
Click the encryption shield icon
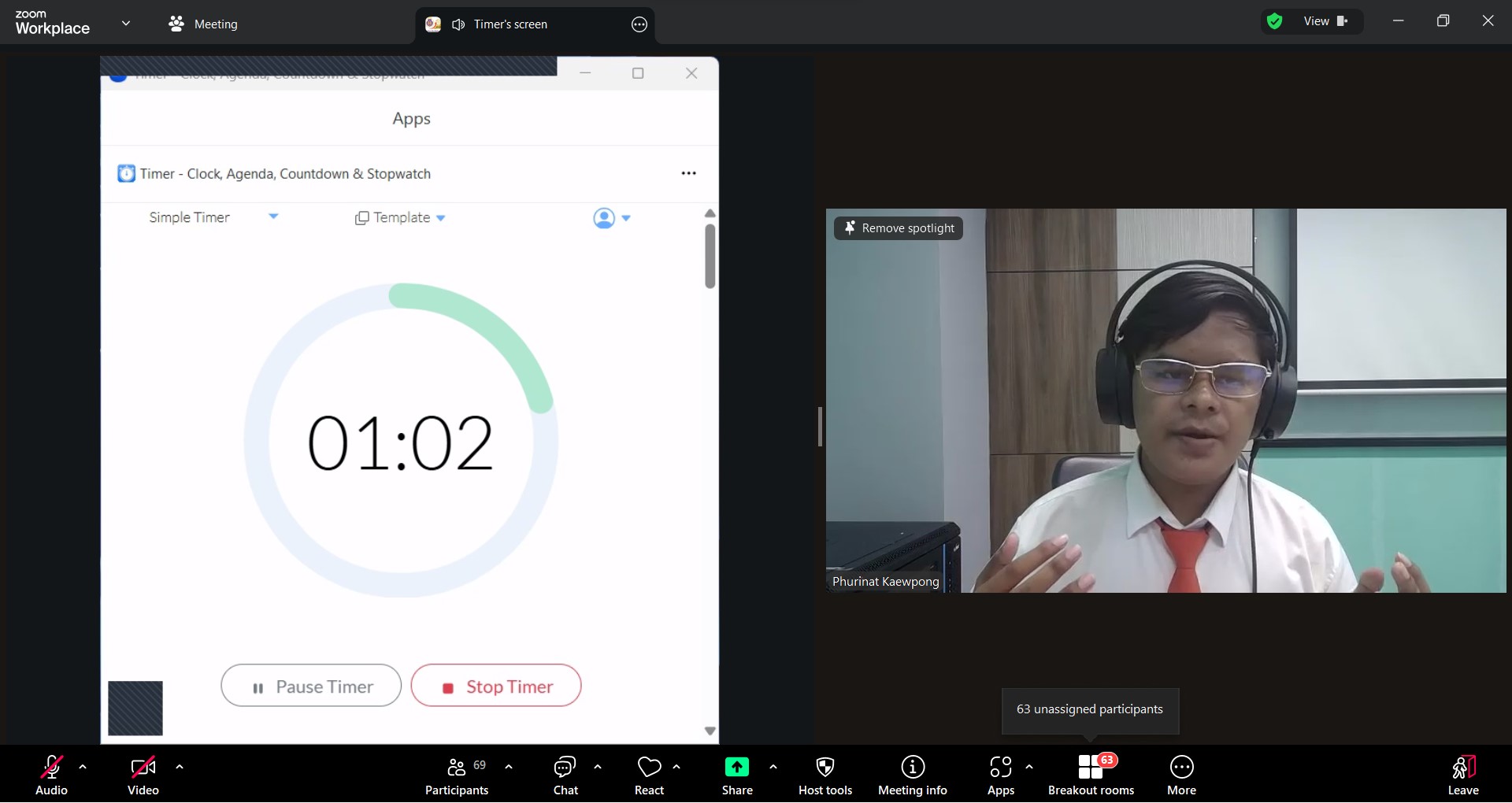pos(1274,21)
